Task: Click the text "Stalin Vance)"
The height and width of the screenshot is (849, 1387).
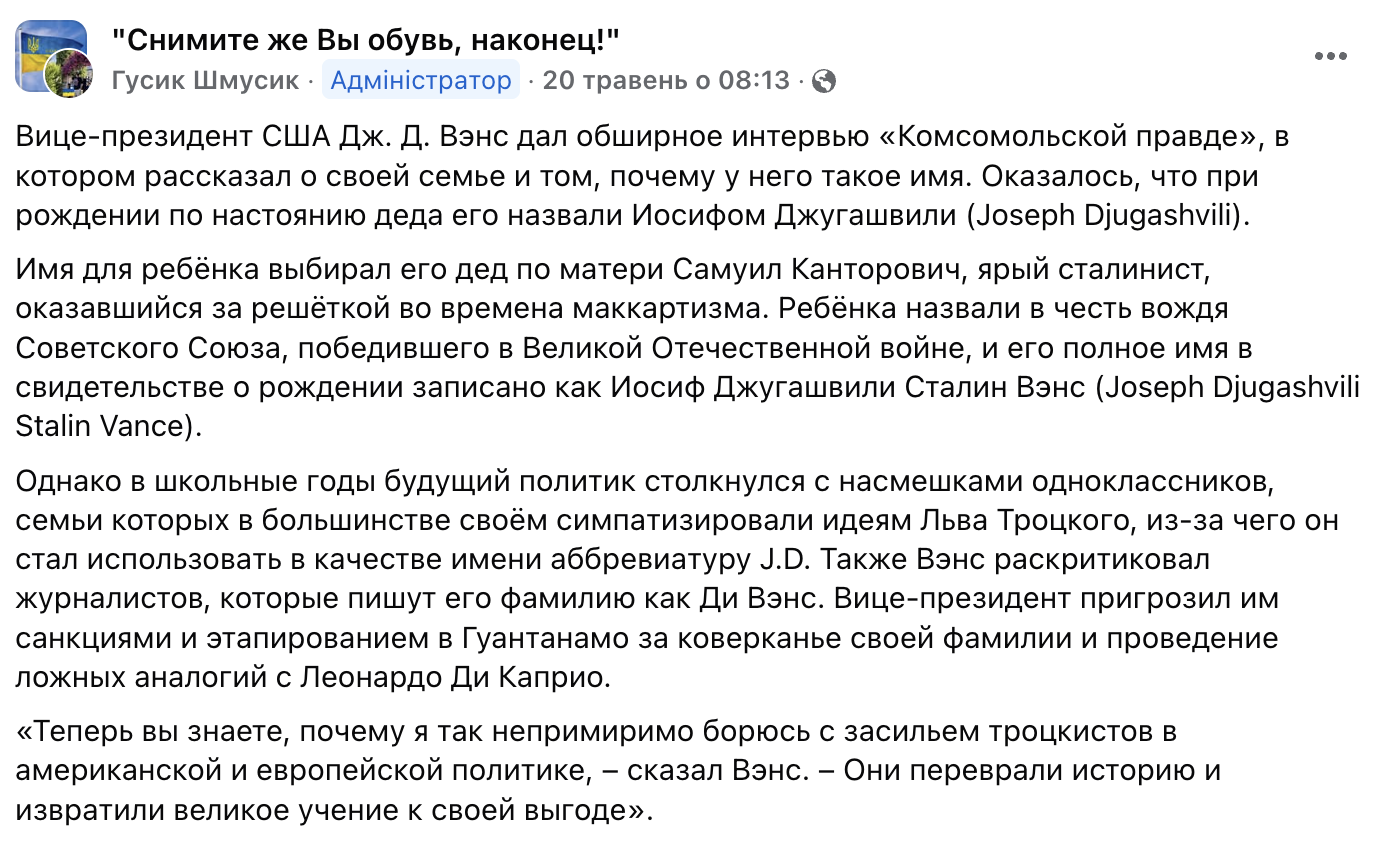Action: point(110,424)
